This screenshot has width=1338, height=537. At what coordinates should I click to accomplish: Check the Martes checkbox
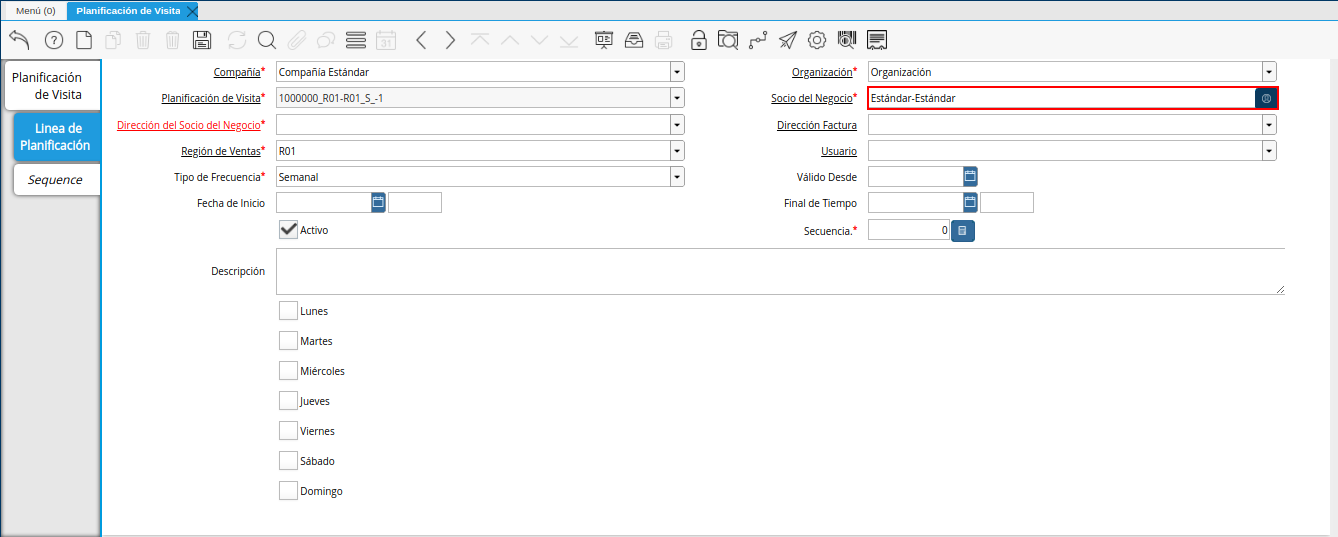pos(288,340)
